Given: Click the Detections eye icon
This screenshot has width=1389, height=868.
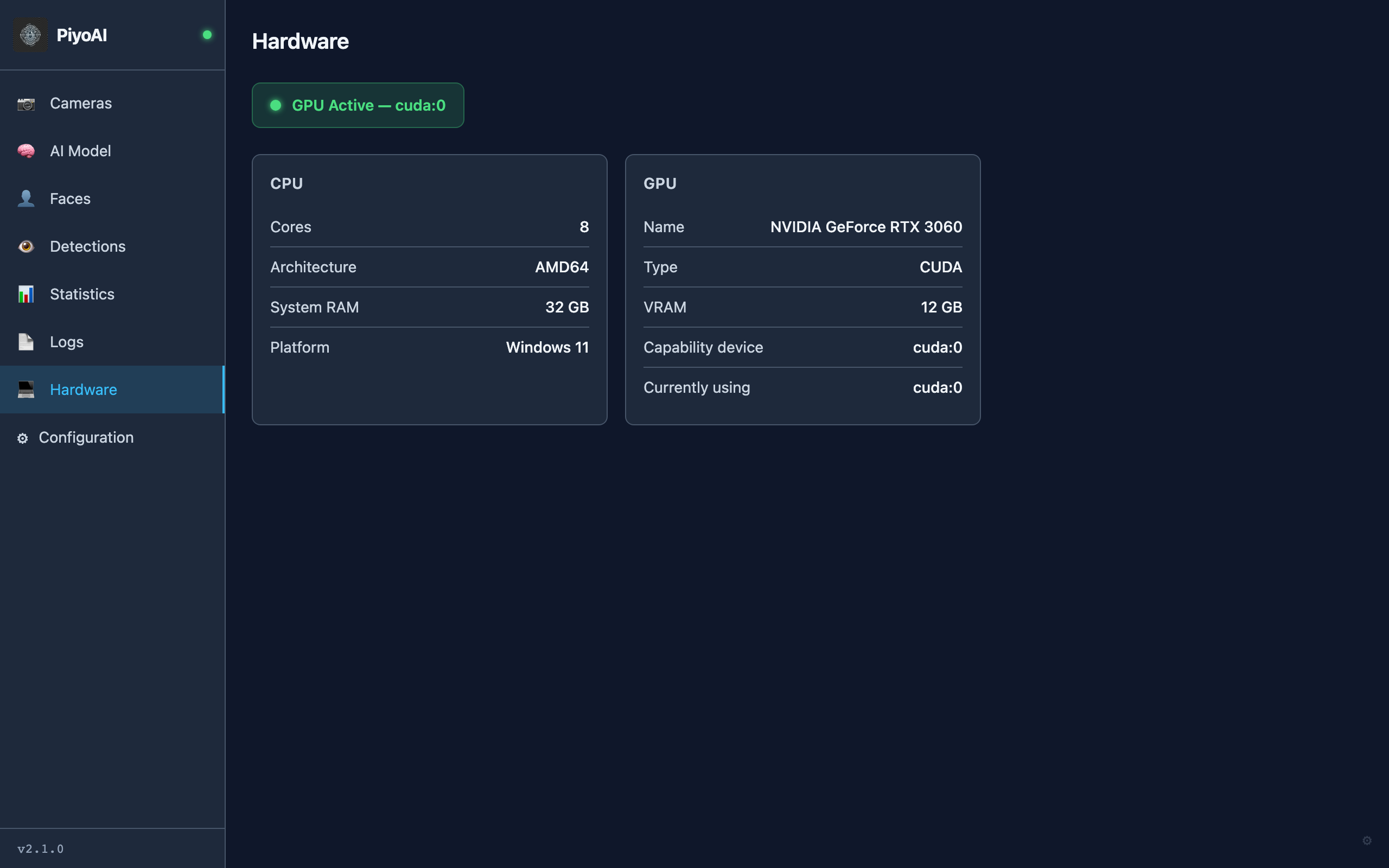Looking at the screenshot, I should click(x=26, y=246).
